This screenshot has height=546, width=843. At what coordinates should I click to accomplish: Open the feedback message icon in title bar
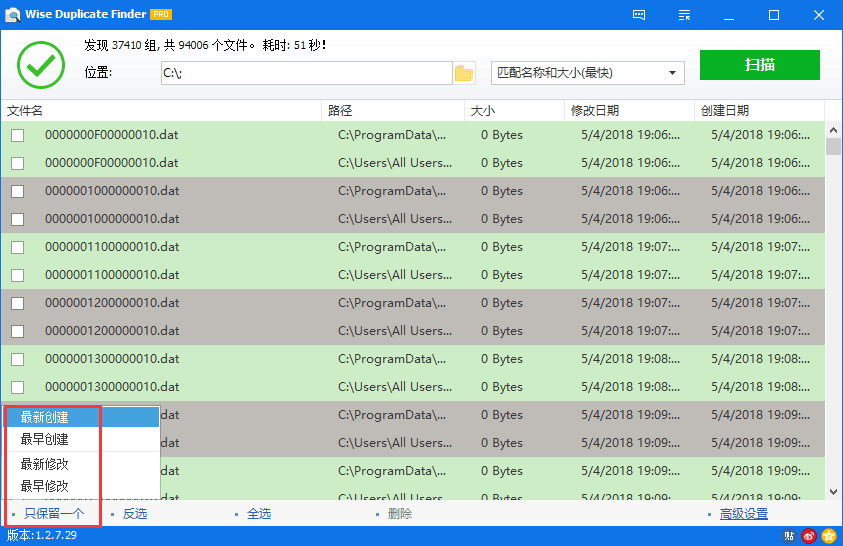tap(639, 15)
